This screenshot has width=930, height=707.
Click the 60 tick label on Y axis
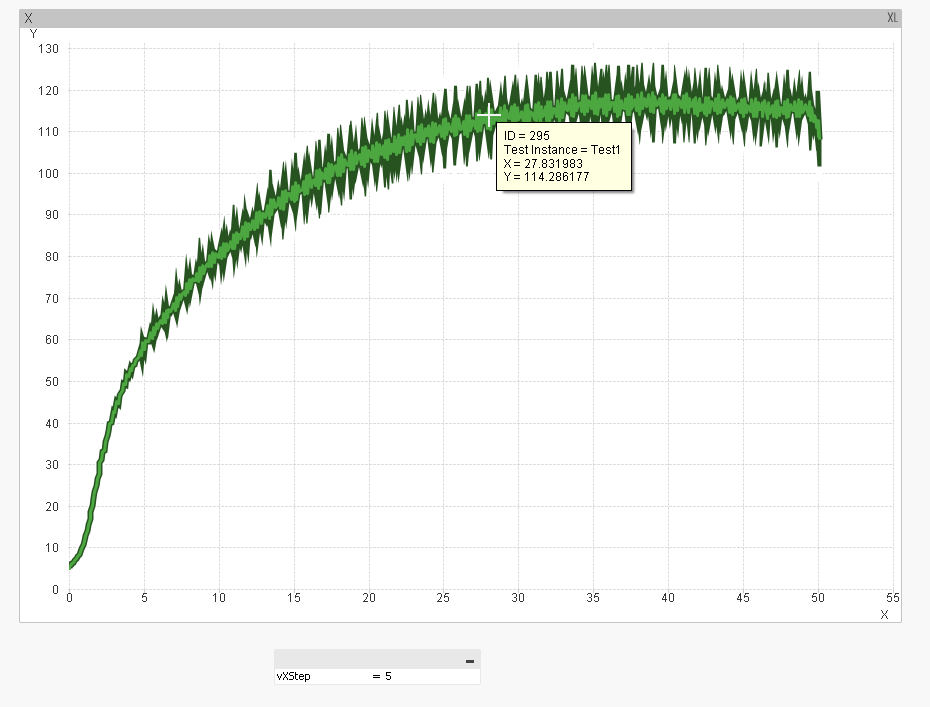(x=52, y=340)
